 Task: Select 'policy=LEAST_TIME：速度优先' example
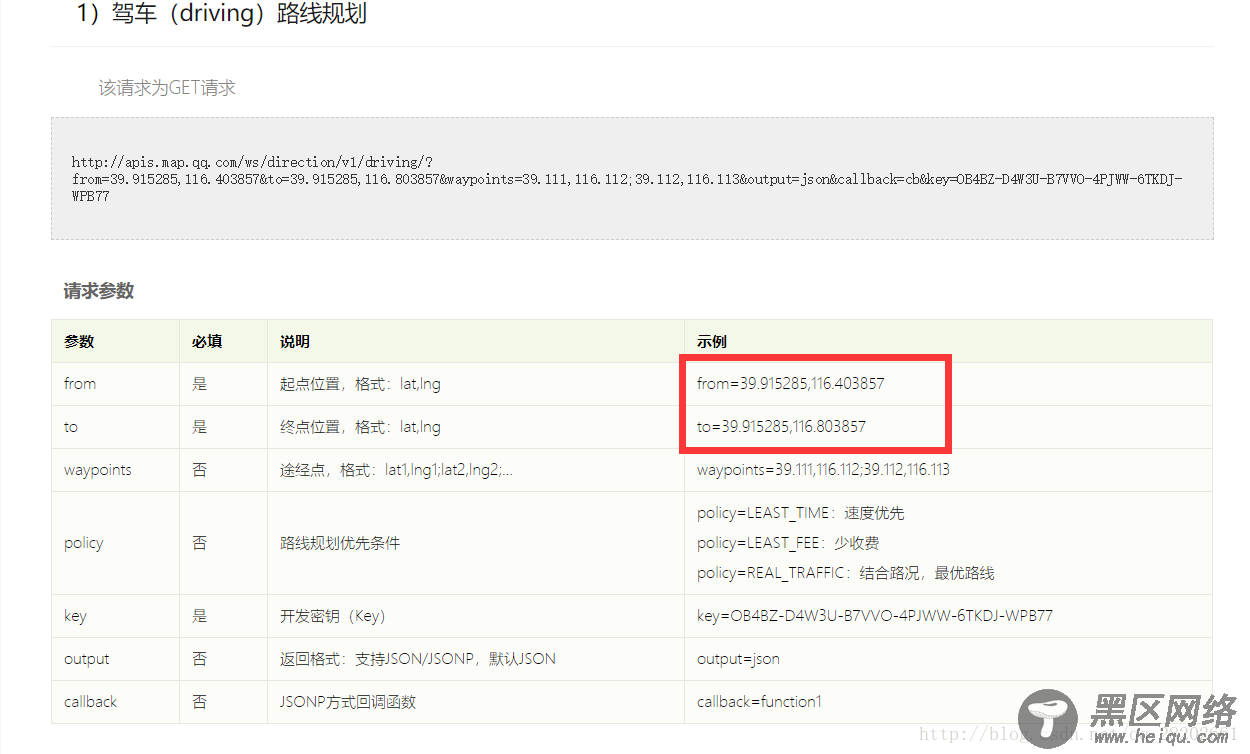[x=801, y=513]
